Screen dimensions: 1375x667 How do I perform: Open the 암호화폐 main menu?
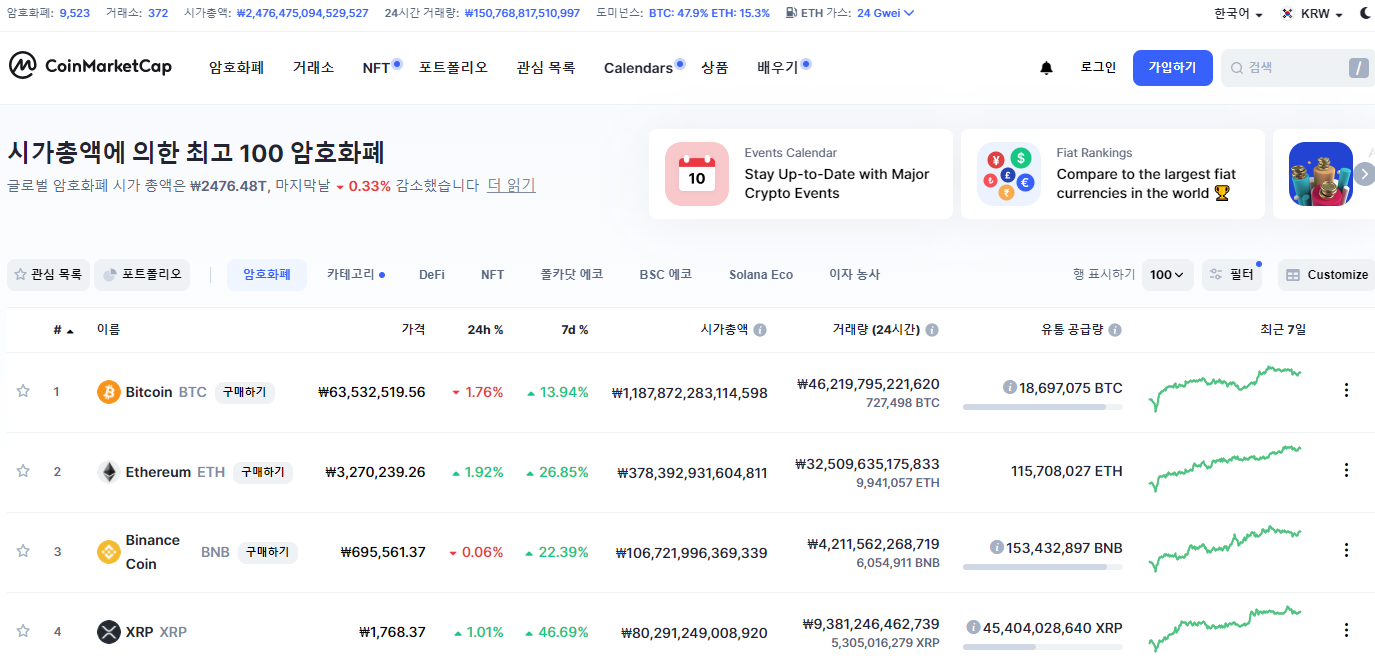[x=236, y=68]
